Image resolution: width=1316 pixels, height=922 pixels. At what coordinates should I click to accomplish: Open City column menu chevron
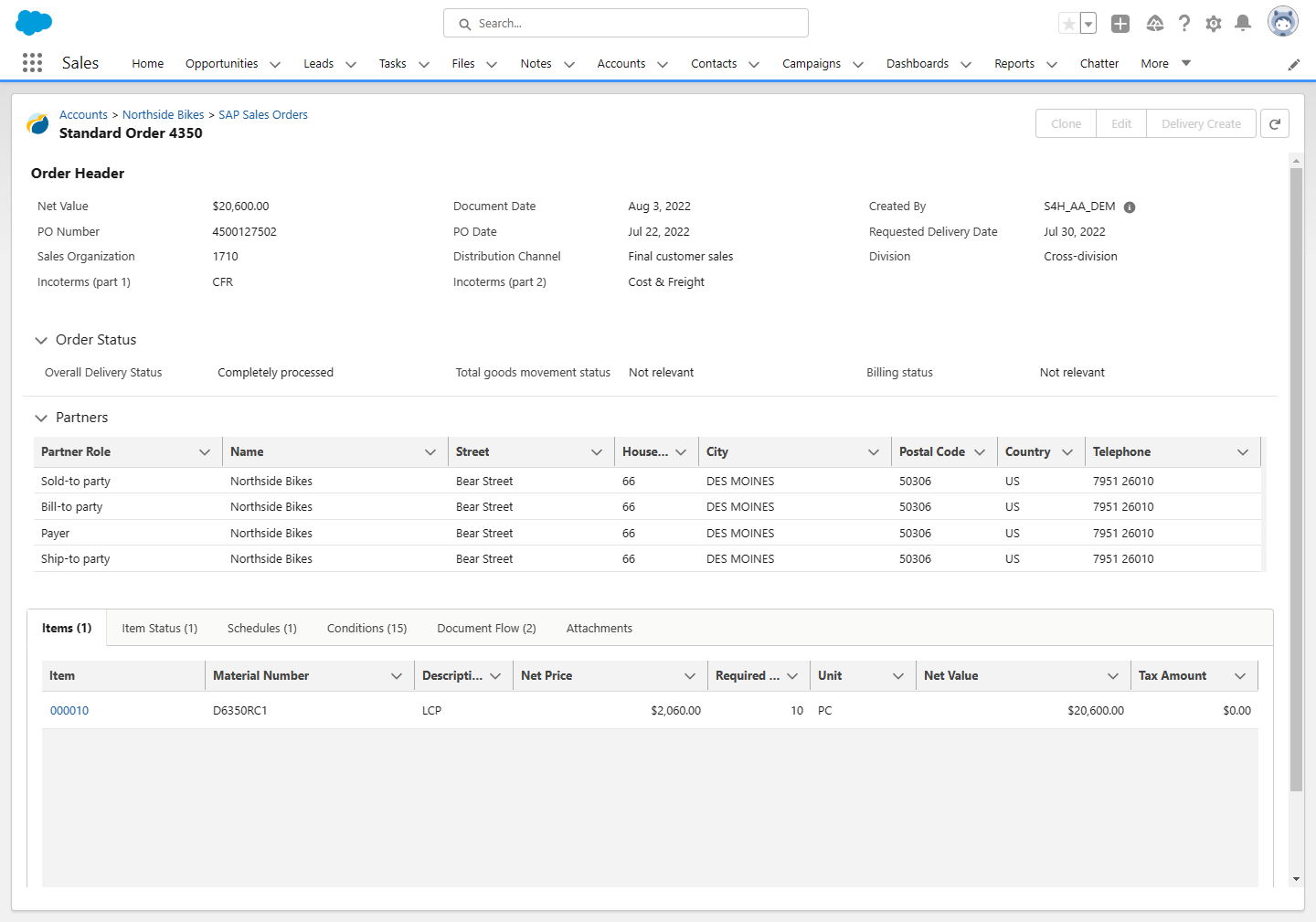tap(874, 452)
